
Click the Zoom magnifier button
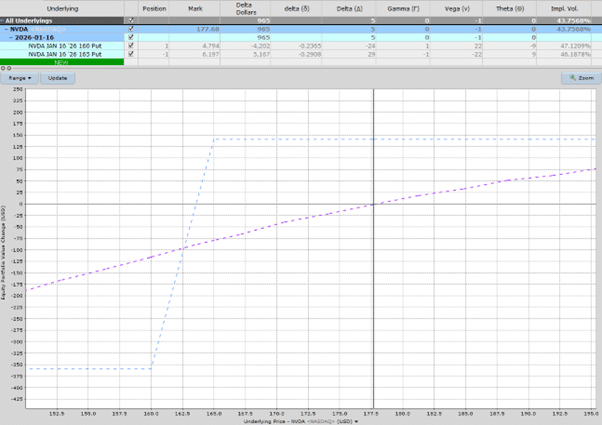pyautogui.click(x=578, y=77)
